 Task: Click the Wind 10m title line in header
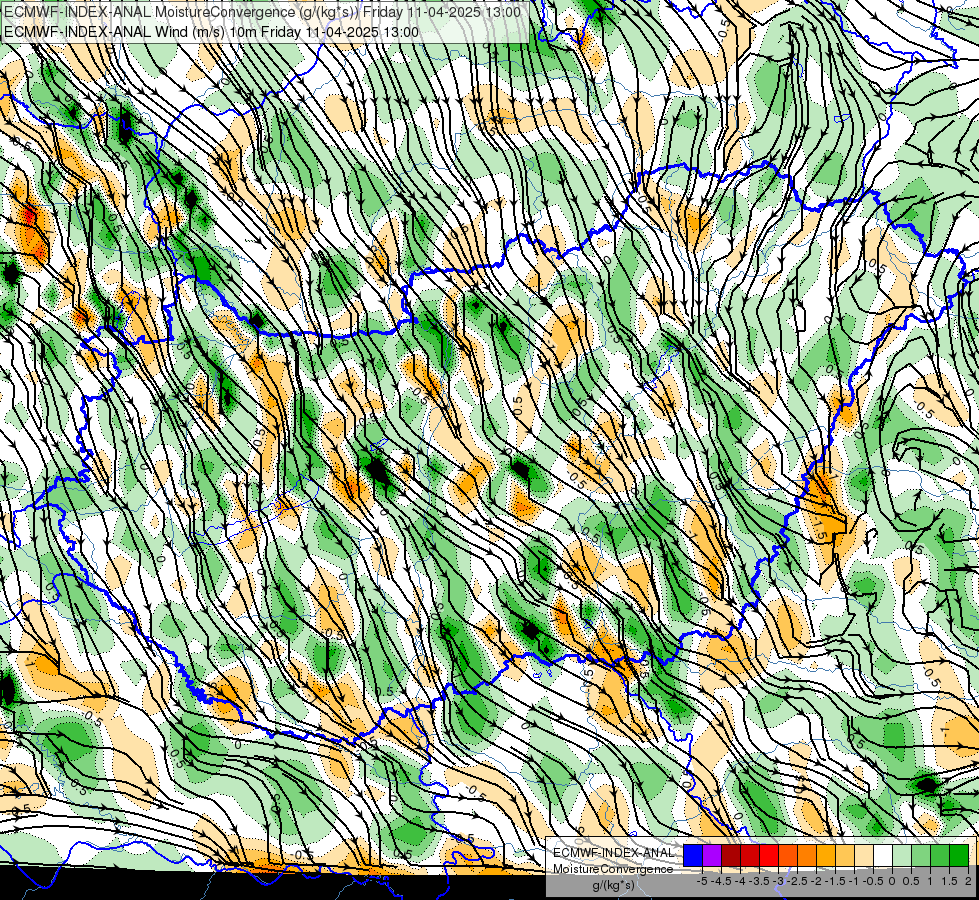(211, 32)
